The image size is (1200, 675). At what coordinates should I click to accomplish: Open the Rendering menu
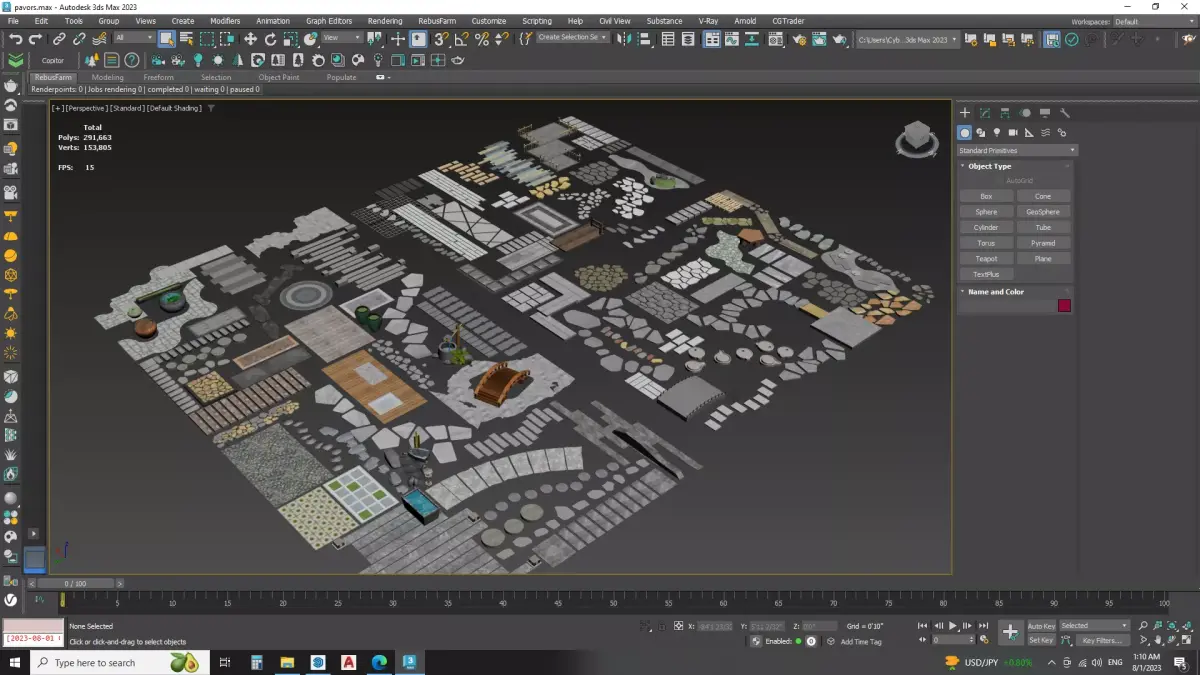[384, 20]
